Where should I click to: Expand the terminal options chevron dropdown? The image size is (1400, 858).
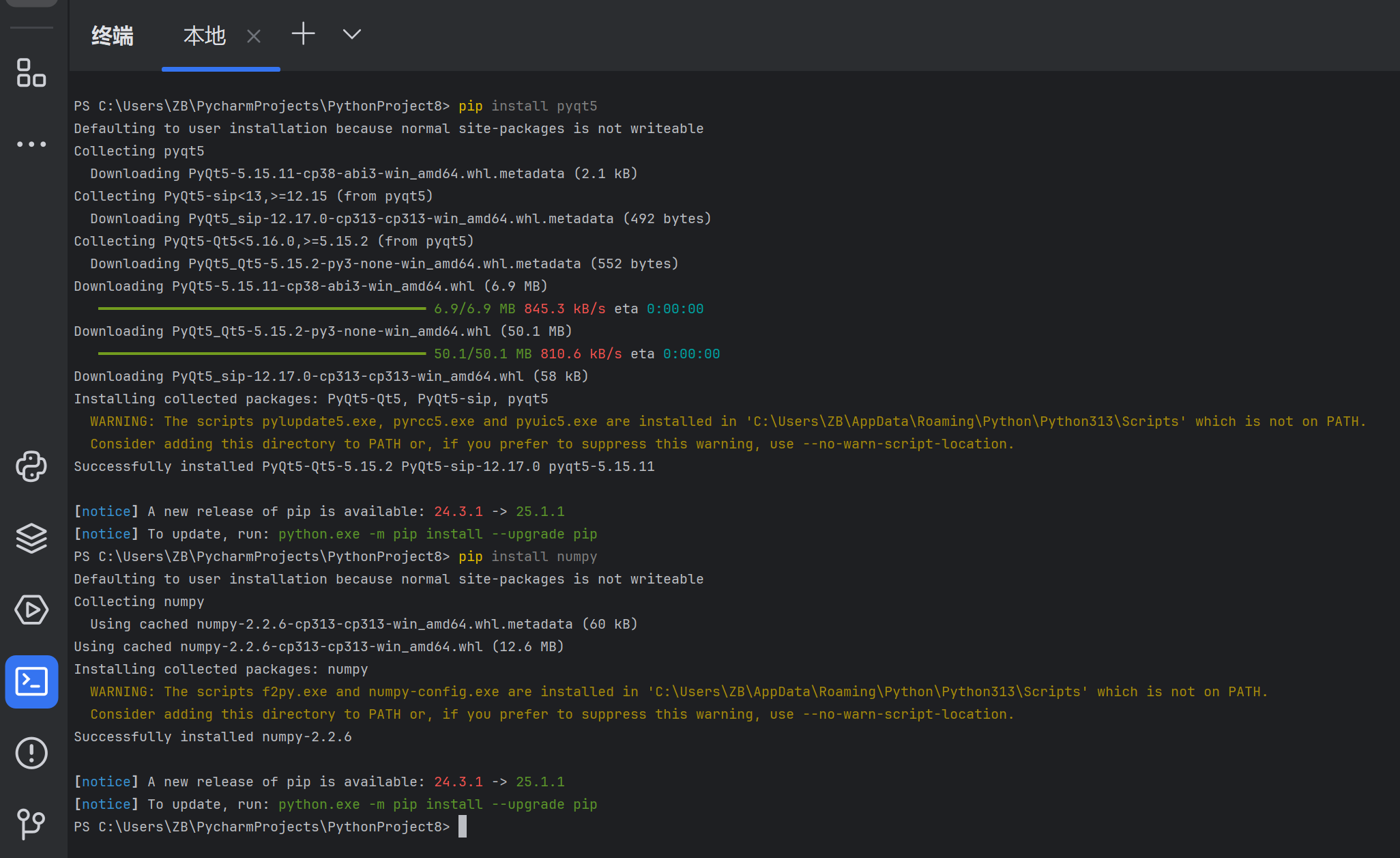click(x=351, y=34)
